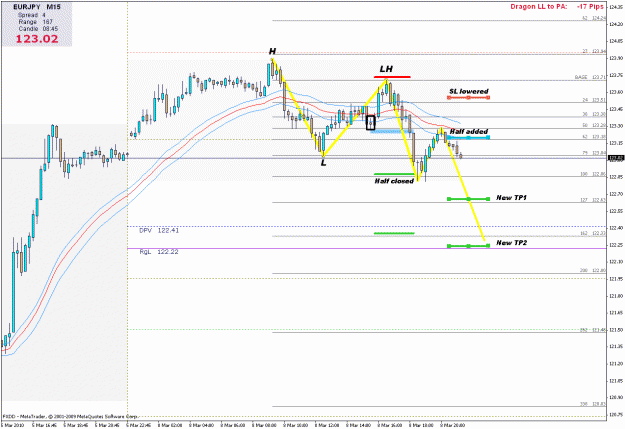Click the -17 Pips value
The width and height of the screenshot is (625, 429).
point(590,6)
